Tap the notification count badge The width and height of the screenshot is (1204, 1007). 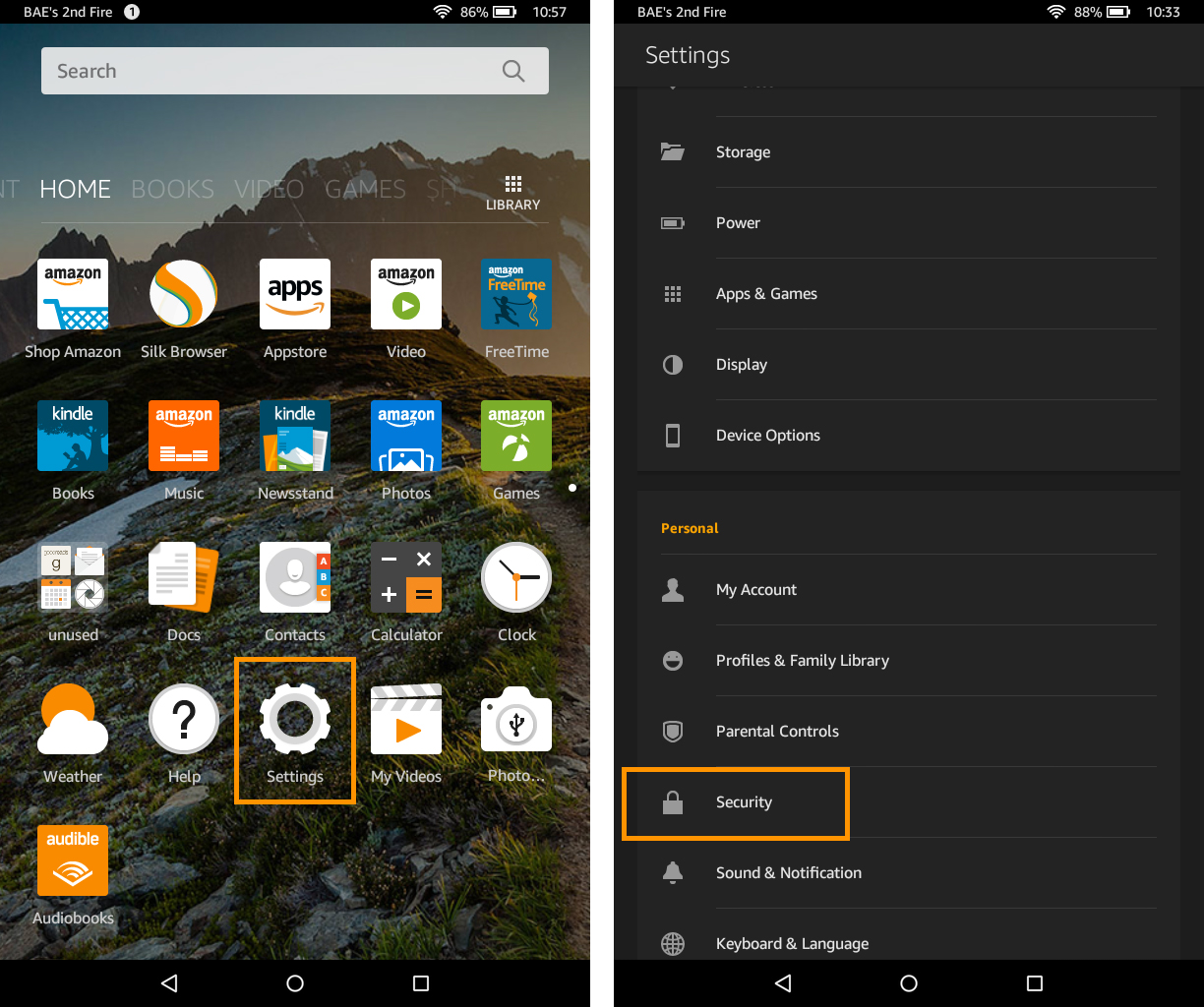click(x=132, y=12)
